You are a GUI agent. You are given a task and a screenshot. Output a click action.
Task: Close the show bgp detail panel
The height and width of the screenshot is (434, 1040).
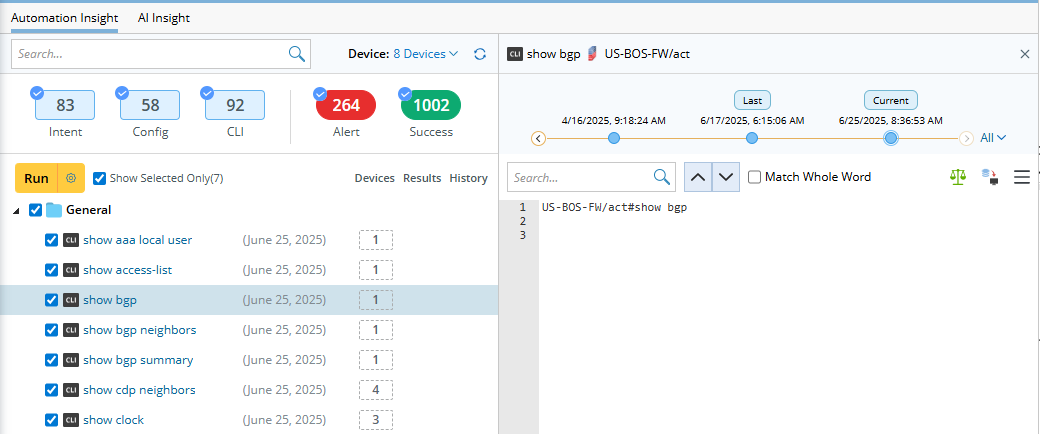tap(1025, 54)
